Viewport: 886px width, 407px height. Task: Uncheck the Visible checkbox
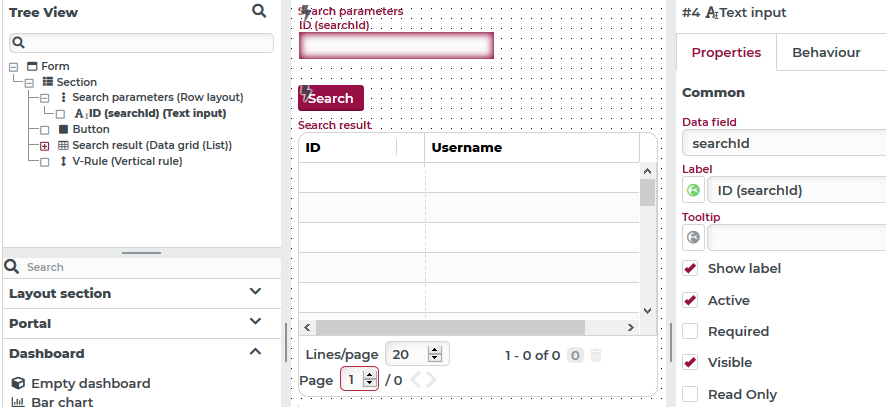[690, 362]
